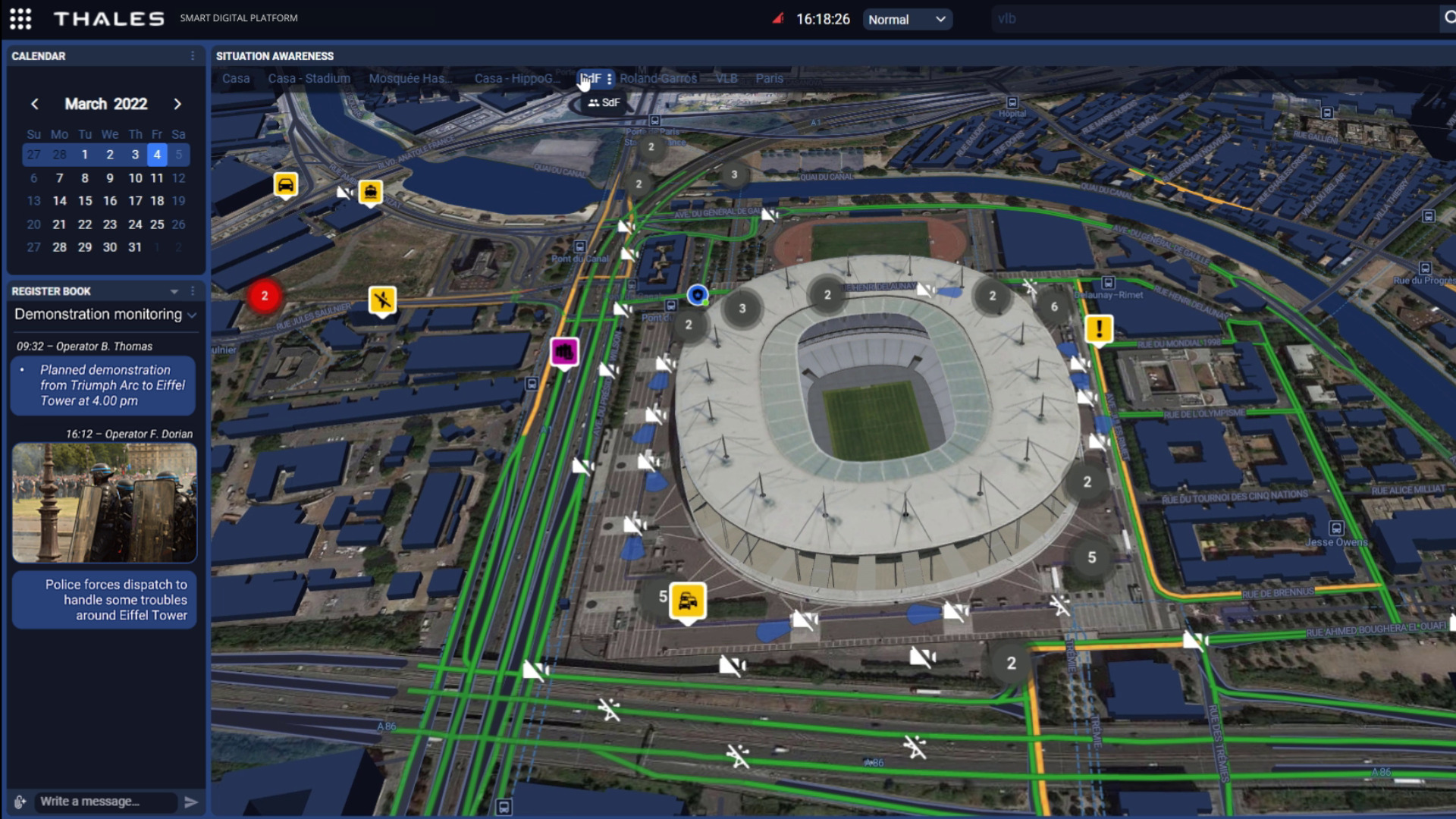1456x819 pixels.
Task: Go to the previous month in the calendar
Action: tap(35, 104)
